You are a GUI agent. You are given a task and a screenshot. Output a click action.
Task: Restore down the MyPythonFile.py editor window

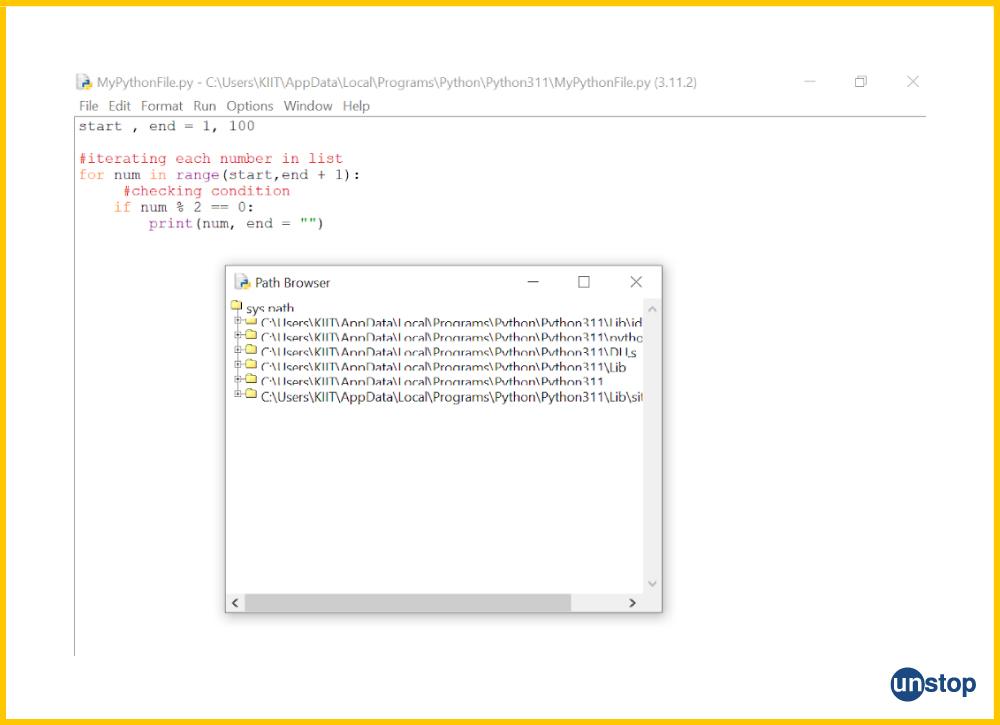(861, 82)
